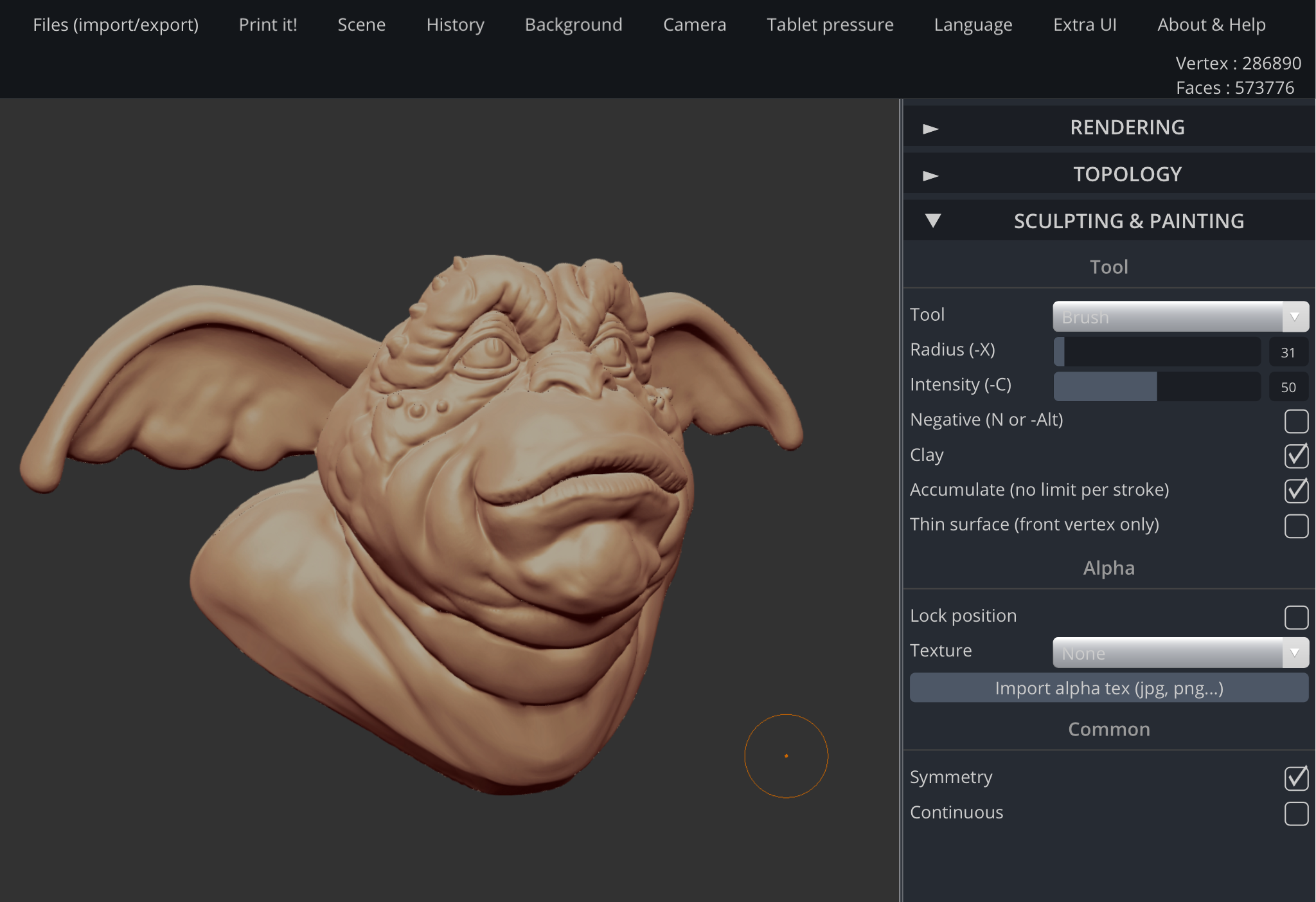Click the Radius value field showing 31
Image resolution: width=1316 pixels, height=902 pixels.
(x=1289, y=352)
